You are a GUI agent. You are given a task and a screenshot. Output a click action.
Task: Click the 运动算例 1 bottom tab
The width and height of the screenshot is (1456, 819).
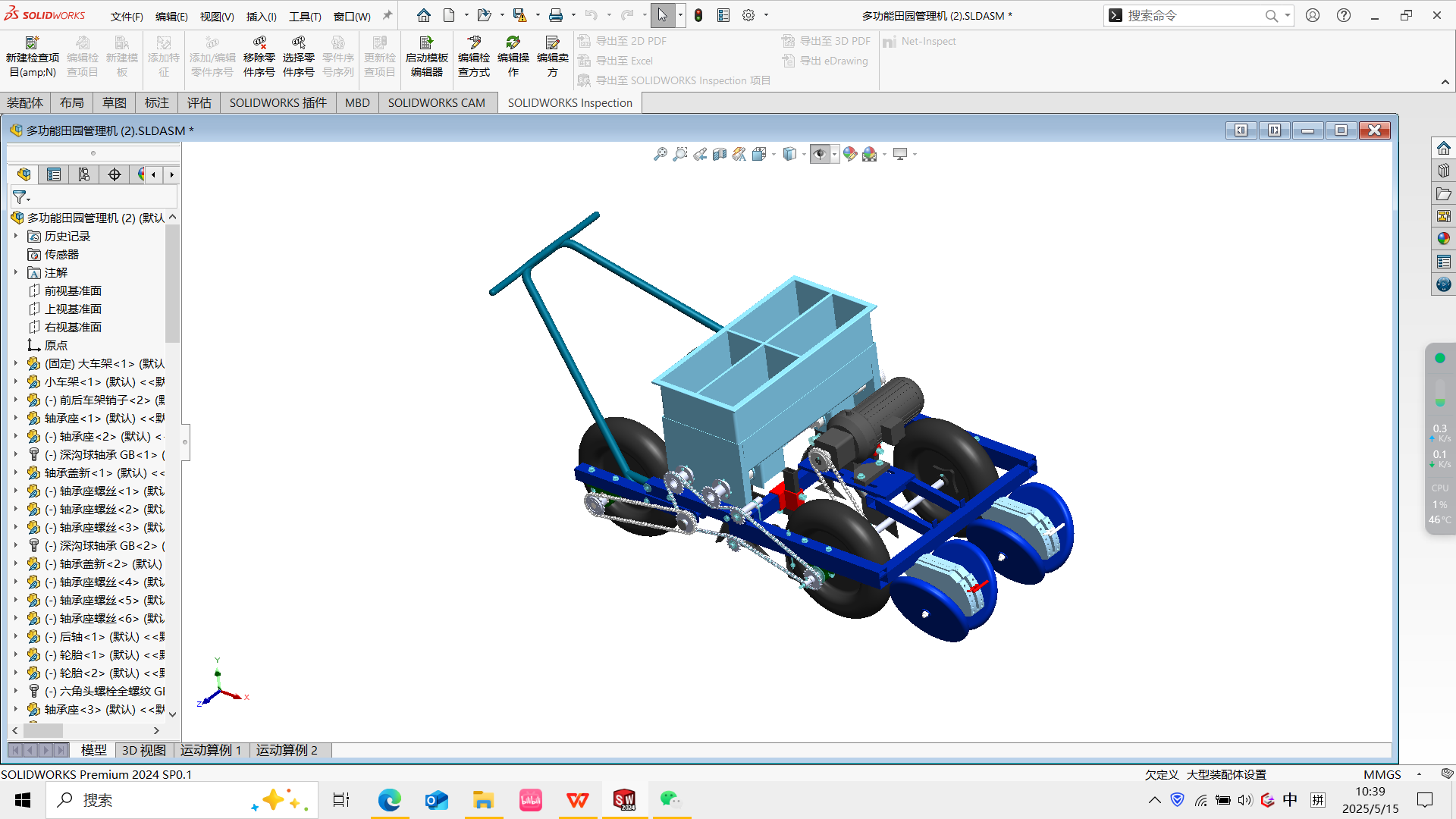pyautogui.click(x=210, y=750)
